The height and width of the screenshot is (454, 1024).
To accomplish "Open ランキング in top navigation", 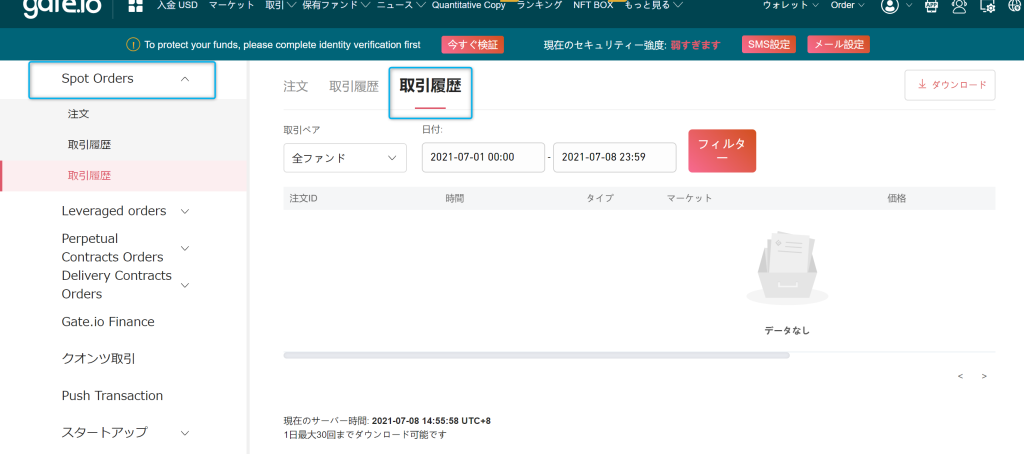I will click(x=539, y=5).
